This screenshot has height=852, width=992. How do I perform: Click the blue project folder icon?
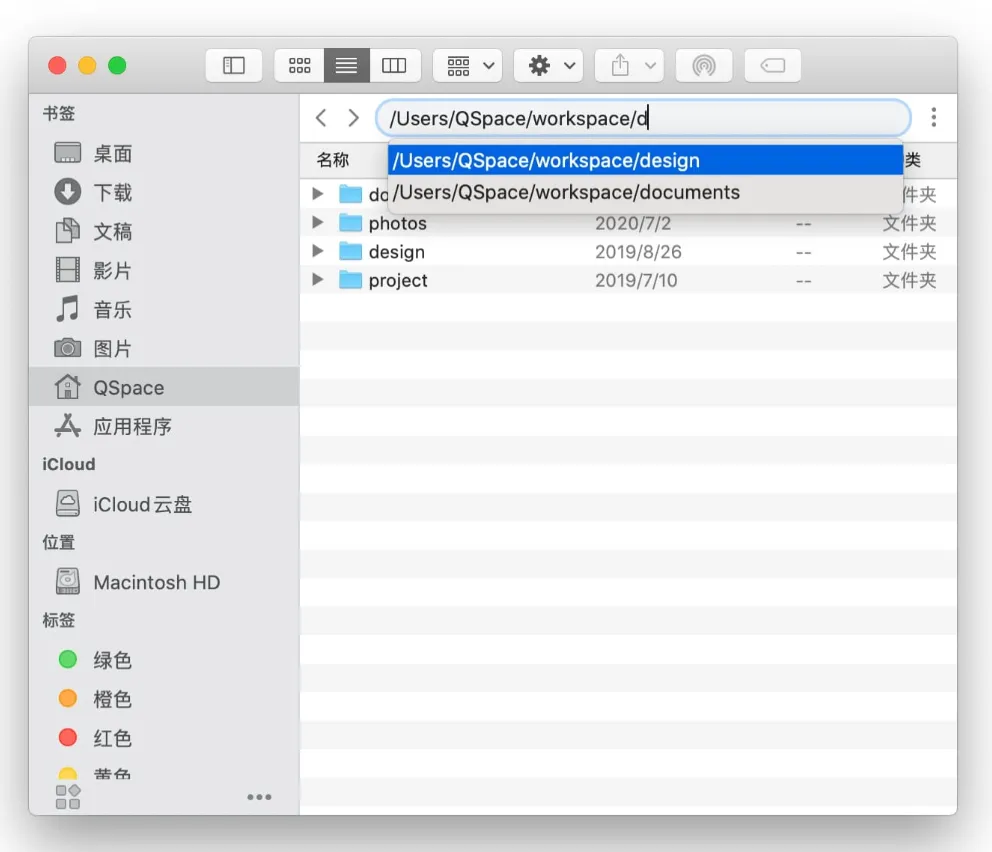click(350, 280)
